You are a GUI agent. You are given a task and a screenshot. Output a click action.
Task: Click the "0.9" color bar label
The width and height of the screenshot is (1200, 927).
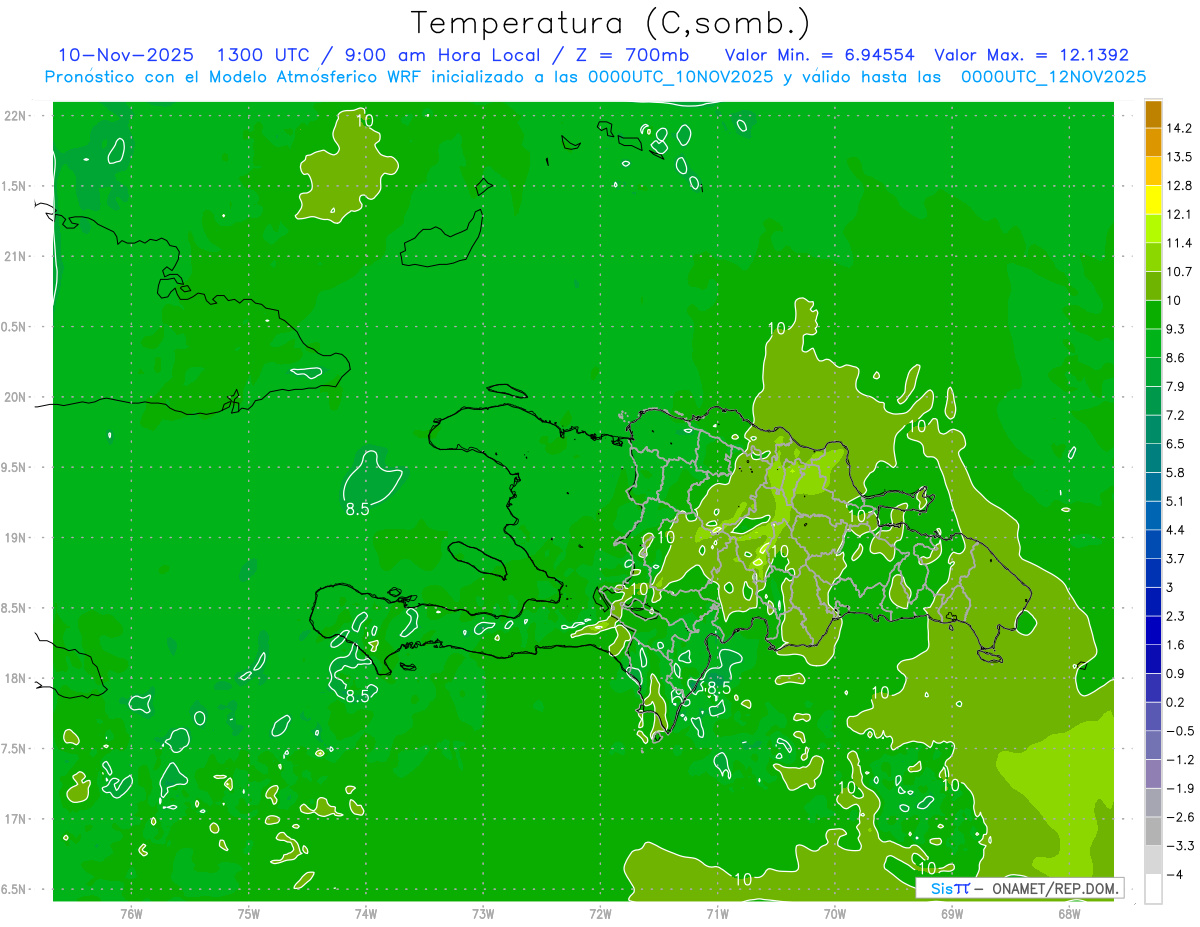click(x=1176, y=673)
